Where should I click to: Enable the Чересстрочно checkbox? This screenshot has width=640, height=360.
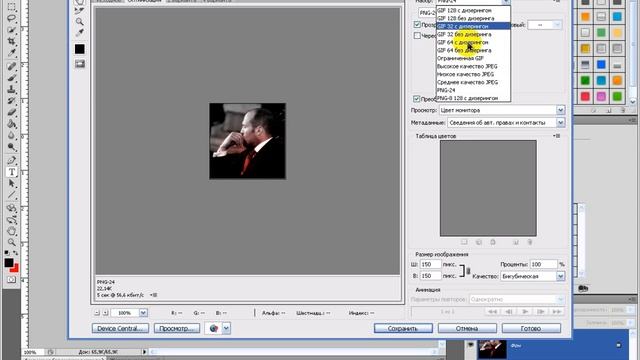(x=417, y=36)
